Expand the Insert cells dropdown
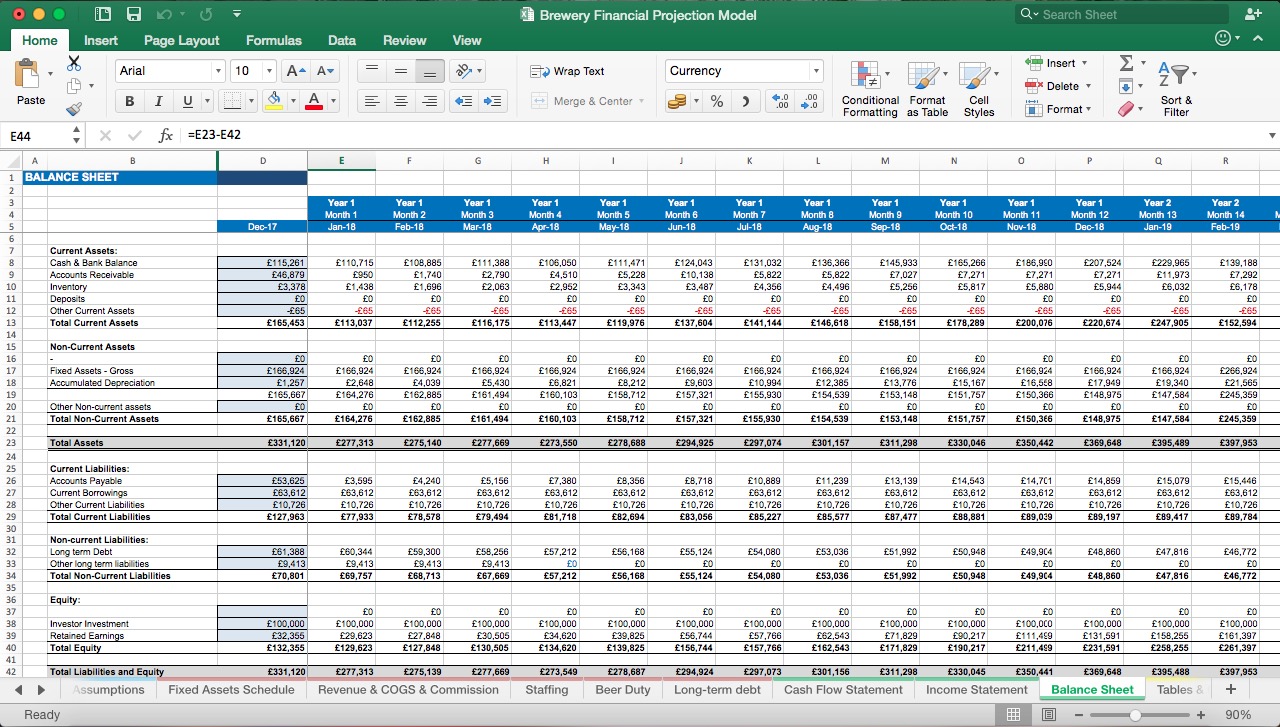This screenshot has height=727, width=1280. (1085, 63)
